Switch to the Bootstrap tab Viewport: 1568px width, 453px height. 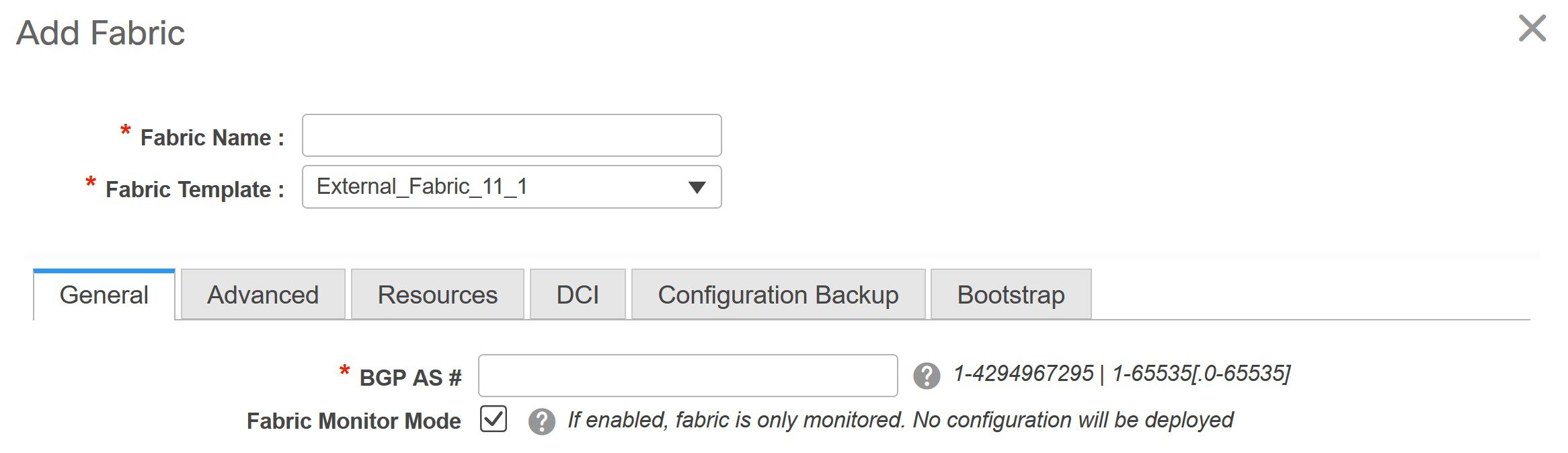[1011, 295]
